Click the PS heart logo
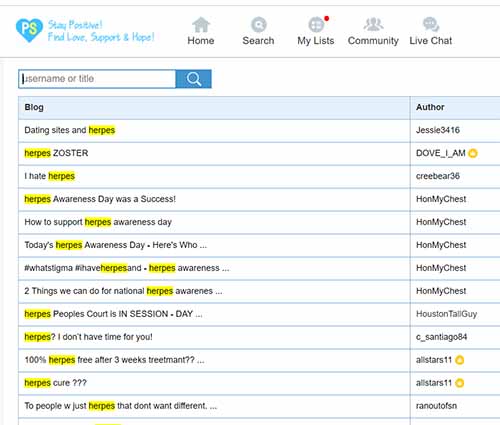500x425 pixels. [x=29, y=30]
